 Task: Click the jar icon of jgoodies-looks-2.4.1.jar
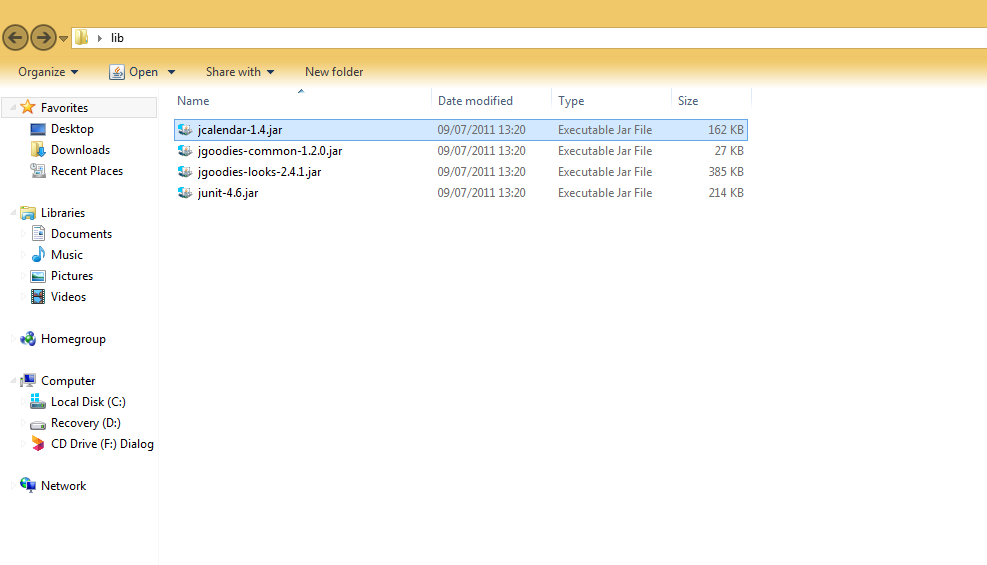(x=185, y=172)
